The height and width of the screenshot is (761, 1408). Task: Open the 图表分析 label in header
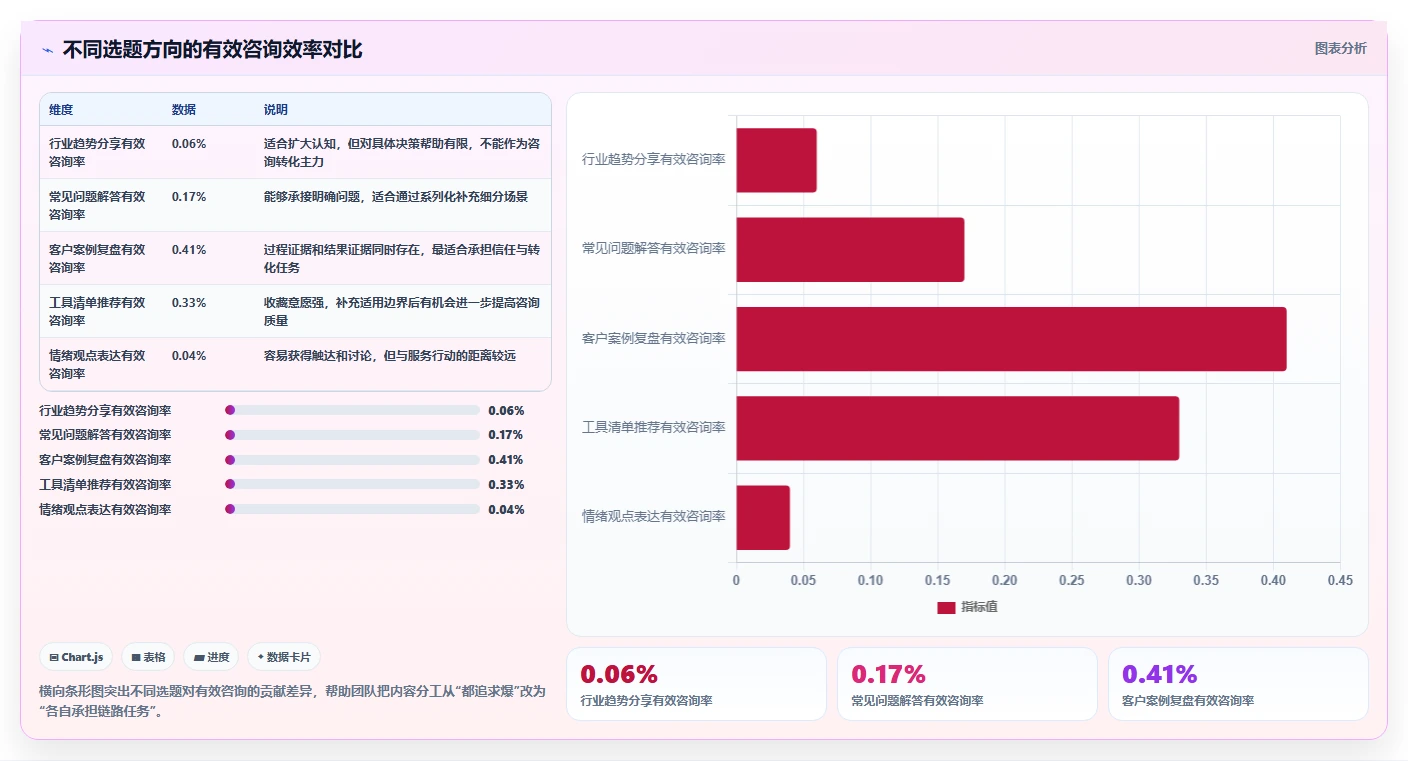[x=1340, y=48]
